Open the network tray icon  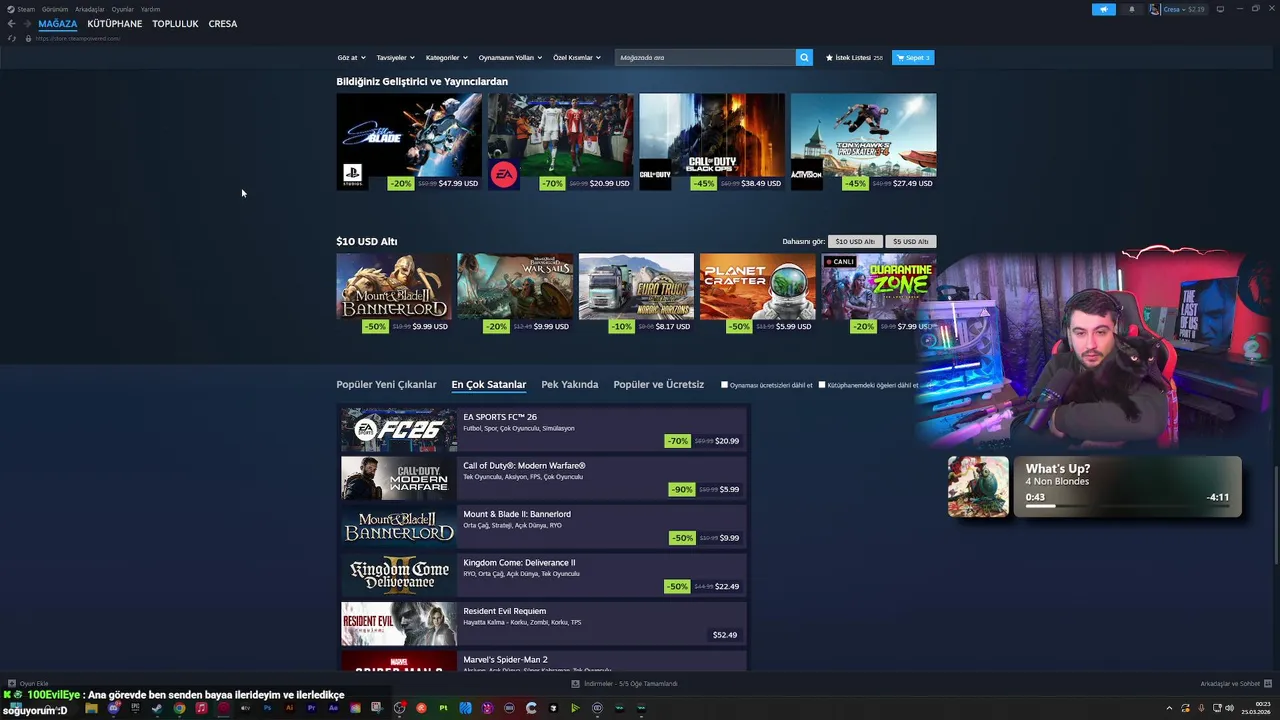1217,708
